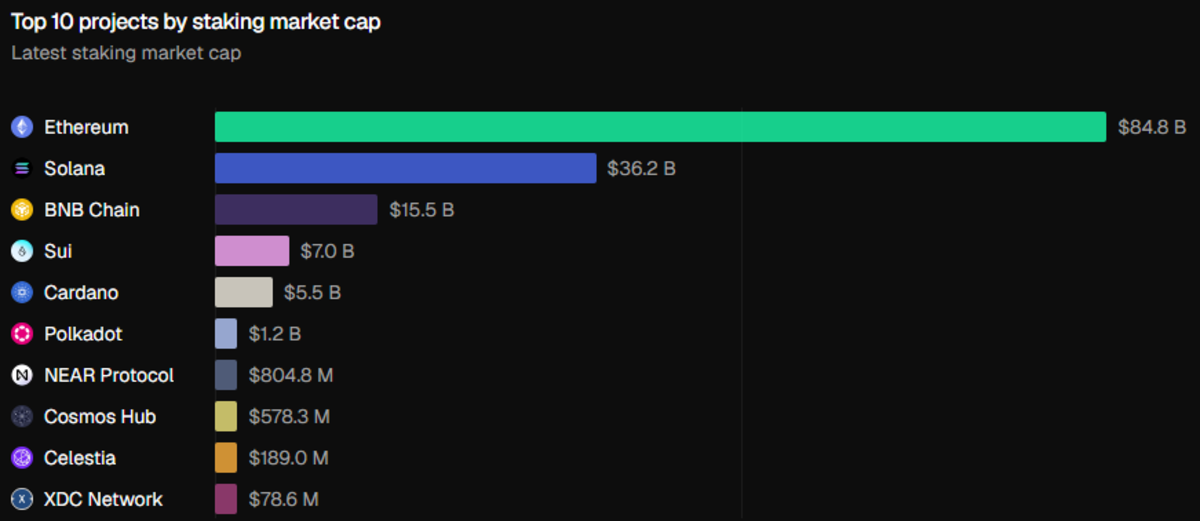Click the $84.8 B value label
1200x521 pixels.
(x=1151, y=128)
